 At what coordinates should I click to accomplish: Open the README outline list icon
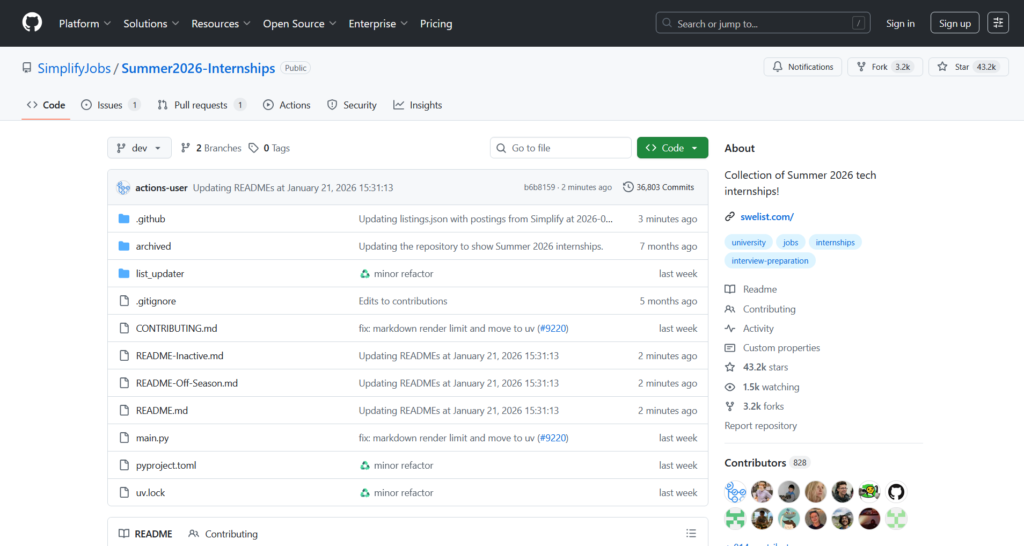point(691,534)
